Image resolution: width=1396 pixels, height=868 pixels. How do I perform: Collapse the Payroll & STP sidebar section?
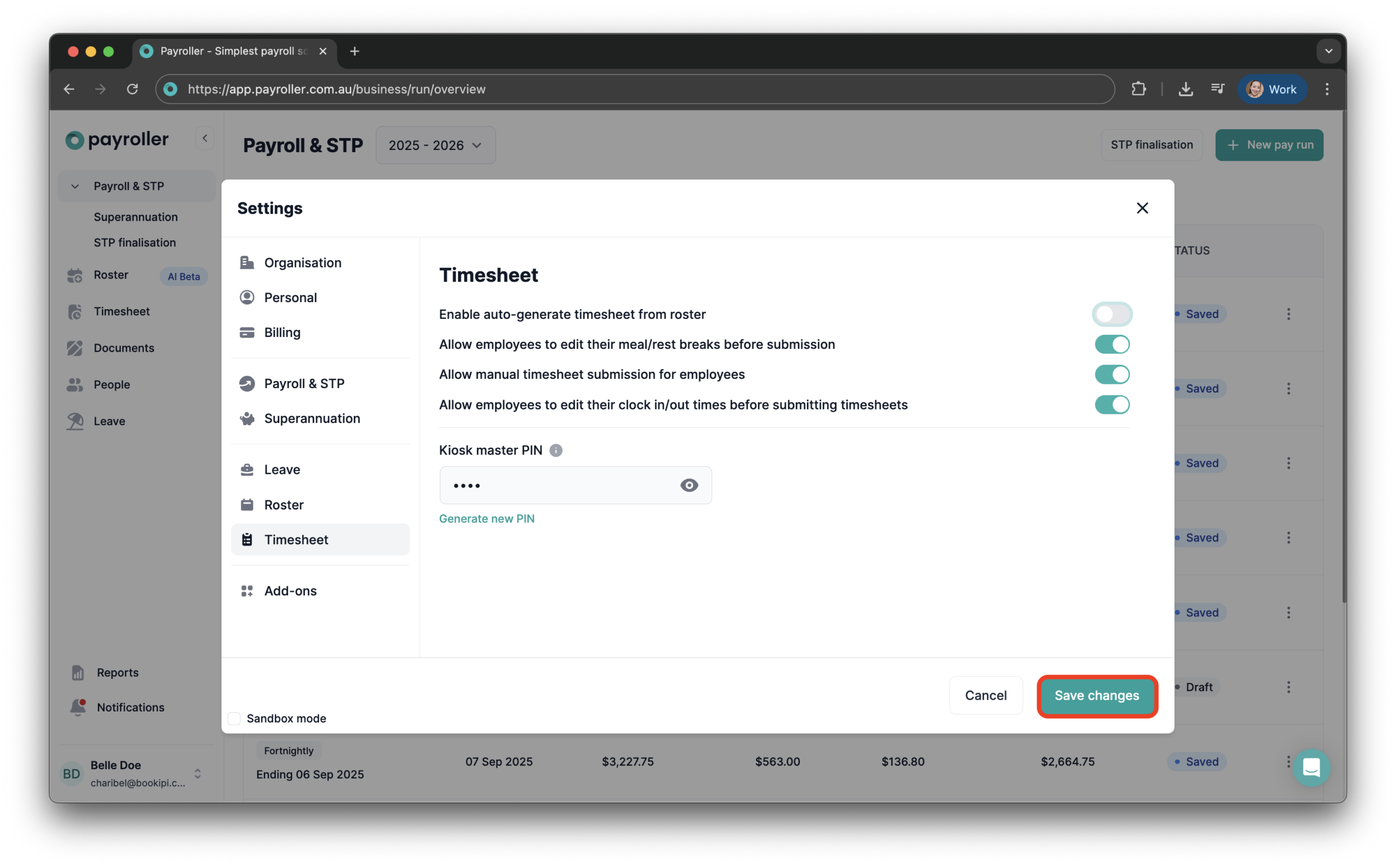(x=75, y=186)
